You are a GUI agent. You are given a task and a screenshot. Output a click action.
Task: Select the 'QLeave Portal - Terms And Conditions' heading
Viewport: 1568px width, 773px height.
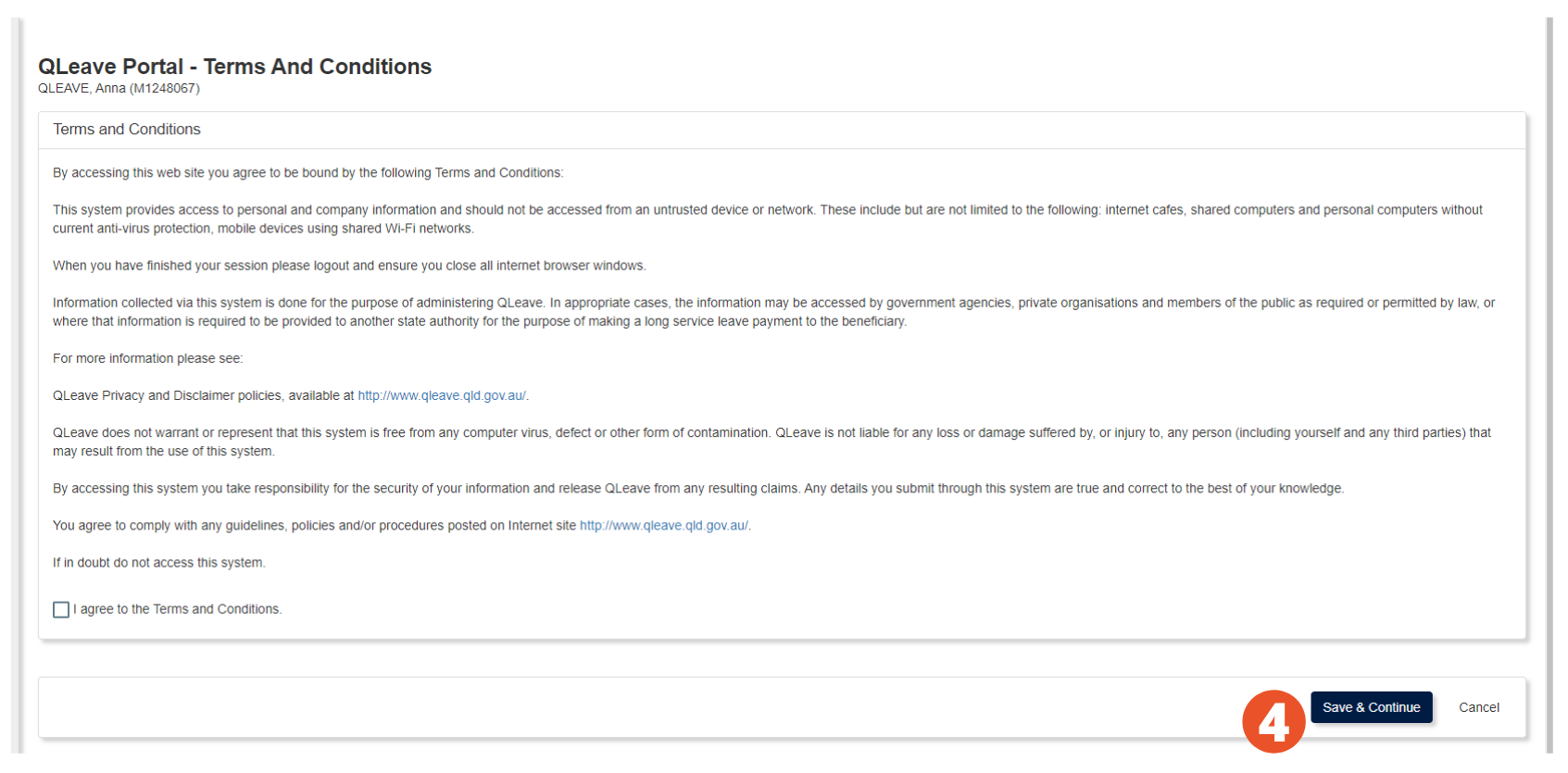(234, 67)
